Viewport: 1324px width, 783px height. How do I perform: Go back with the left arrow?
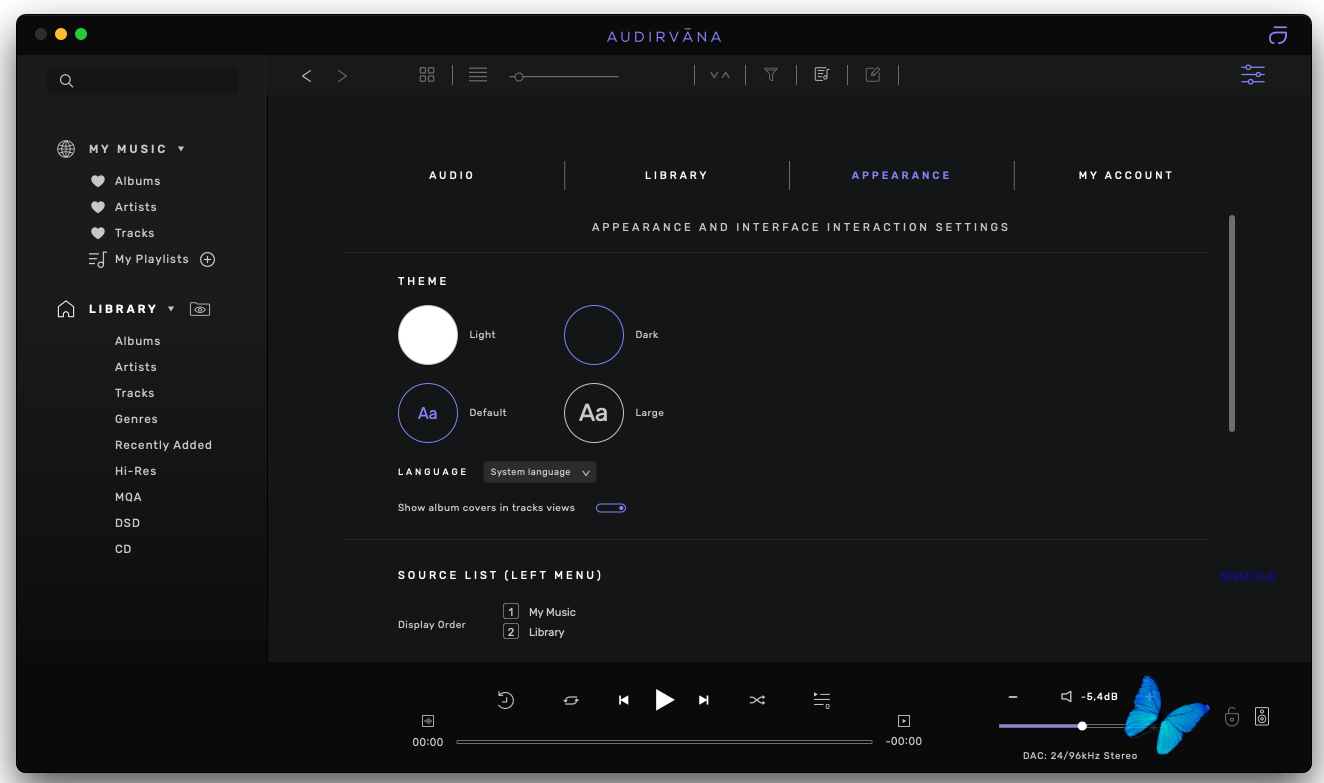307,76
